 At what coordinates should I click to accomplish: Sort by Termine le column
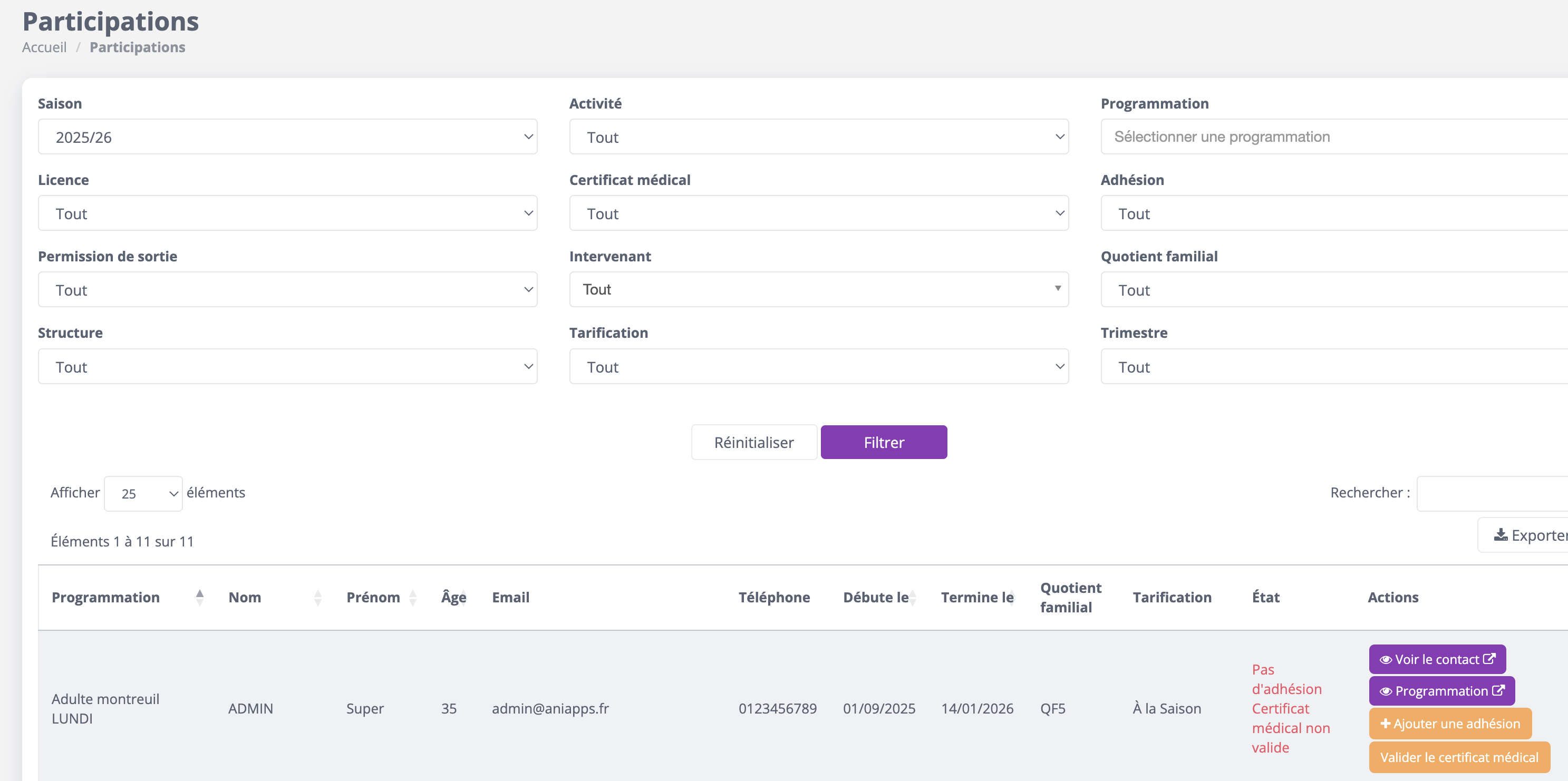(977, 597)
